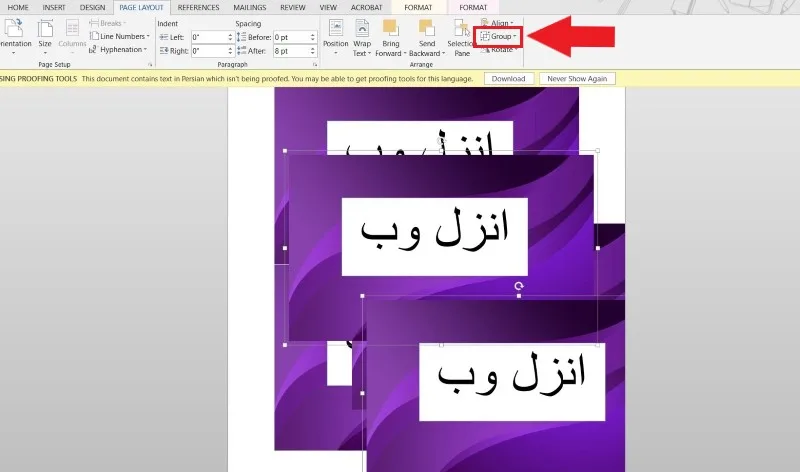Click the rotation handle of selected picture
Viewport: 800px width, 472px height.
(518, 286)
